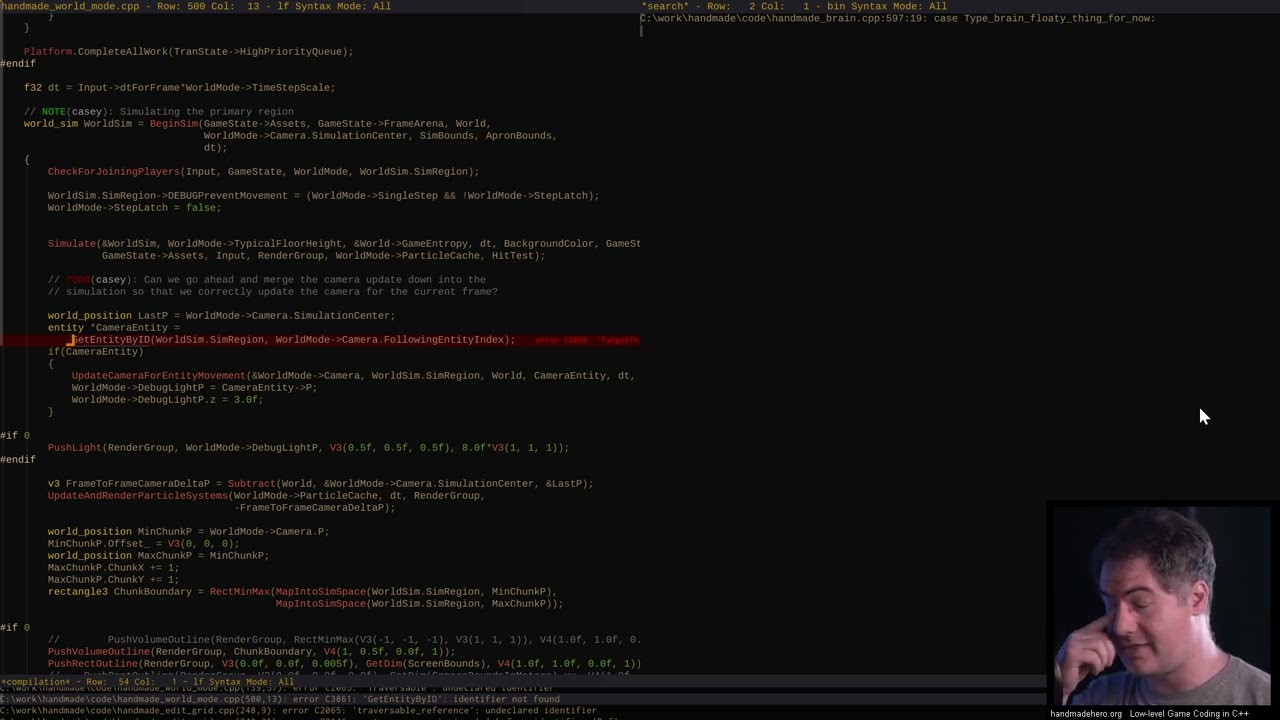Image resolution: width=1280 pixels, height=720 pixels.
Task: Click the MapIntoSimSpace MaxChunkP argument line
Action: (419, 603)
